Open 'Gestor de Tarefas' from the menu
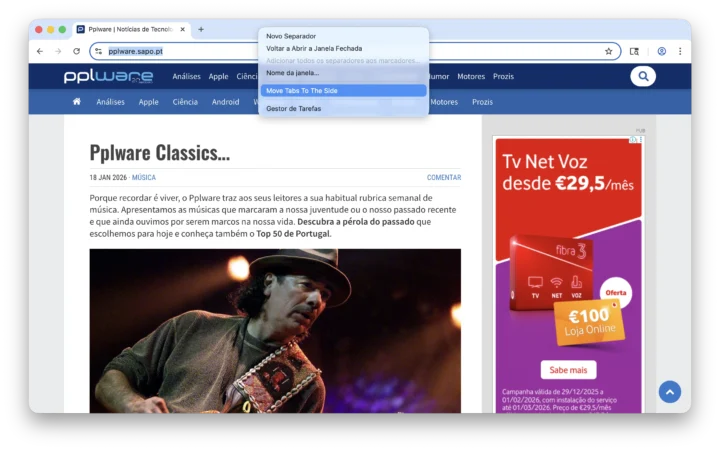The image size is (720, 451). coord(294,108)
